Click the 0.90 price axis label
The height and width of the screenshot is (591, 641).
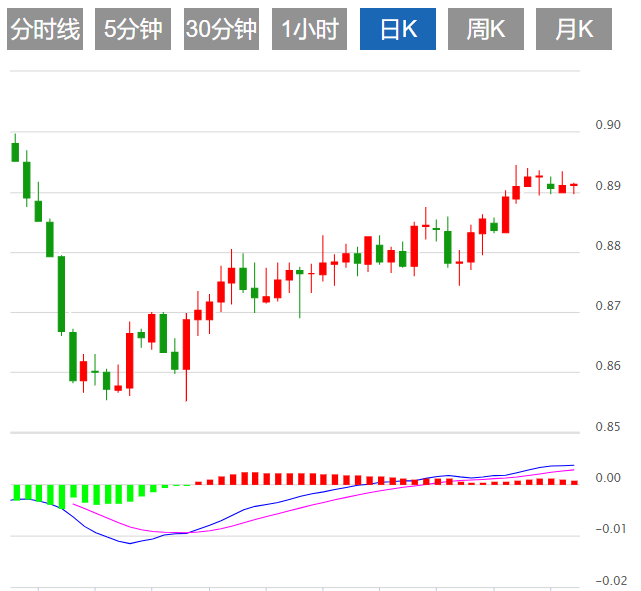608,125
